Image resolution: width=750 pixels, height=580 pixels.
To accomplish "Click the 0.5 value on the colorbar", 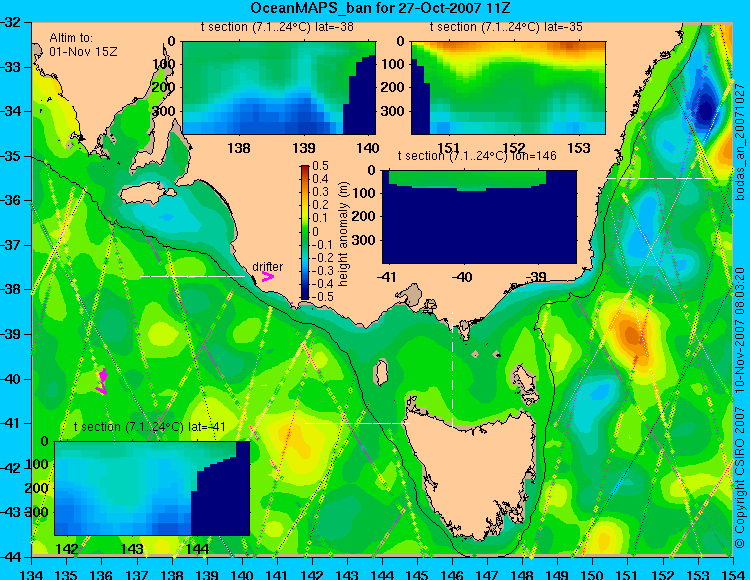I will click(x=320, y=166).
